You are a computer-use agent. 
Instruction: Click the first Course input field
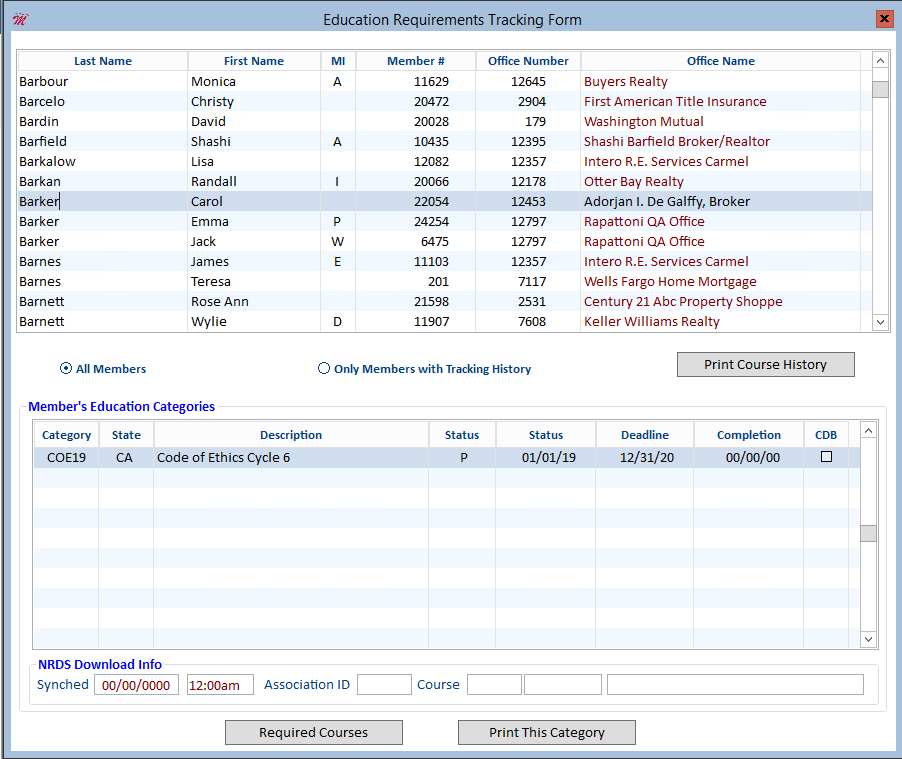pos(494,685)
